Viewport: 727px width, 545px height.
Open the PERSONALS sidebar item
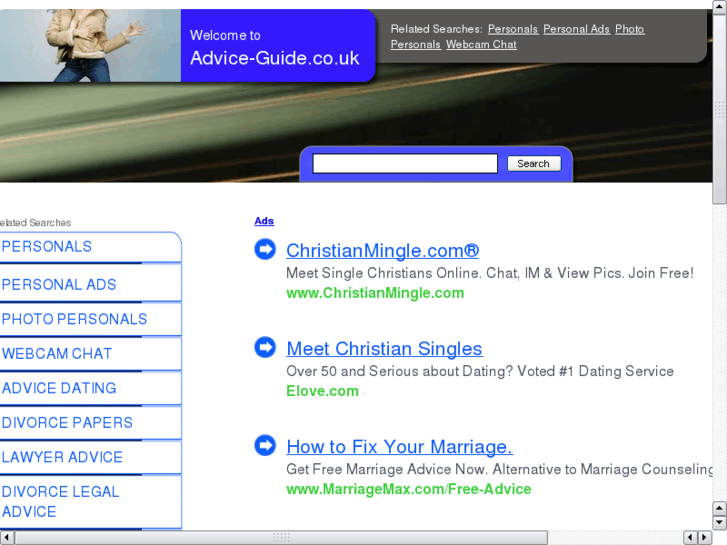coord(90,247)
